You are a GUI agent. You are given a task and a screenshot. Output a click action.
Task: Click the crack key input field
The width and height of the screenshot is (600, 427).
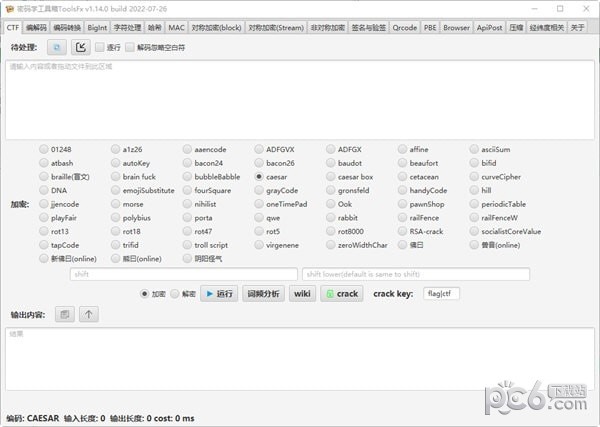click(x=440, y=294)
